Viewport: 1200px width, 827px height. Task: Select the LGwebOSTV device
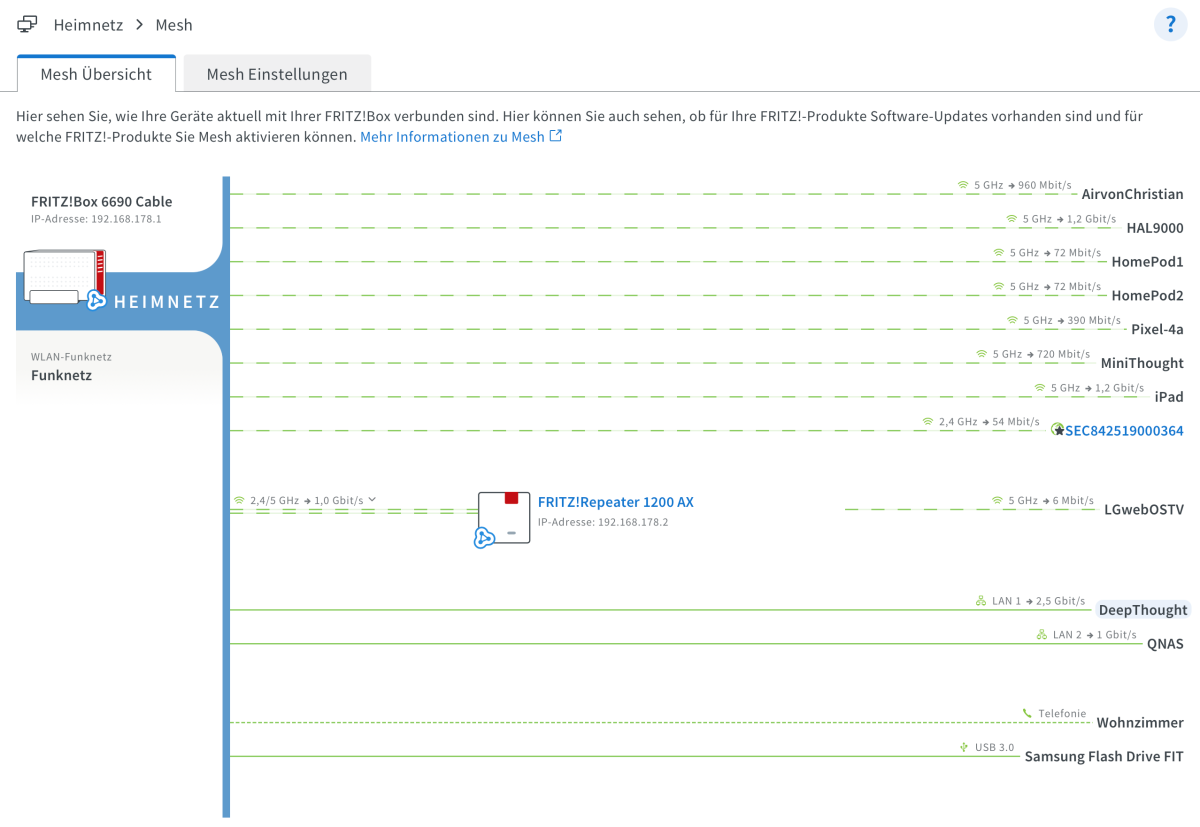click(1144, 510)
